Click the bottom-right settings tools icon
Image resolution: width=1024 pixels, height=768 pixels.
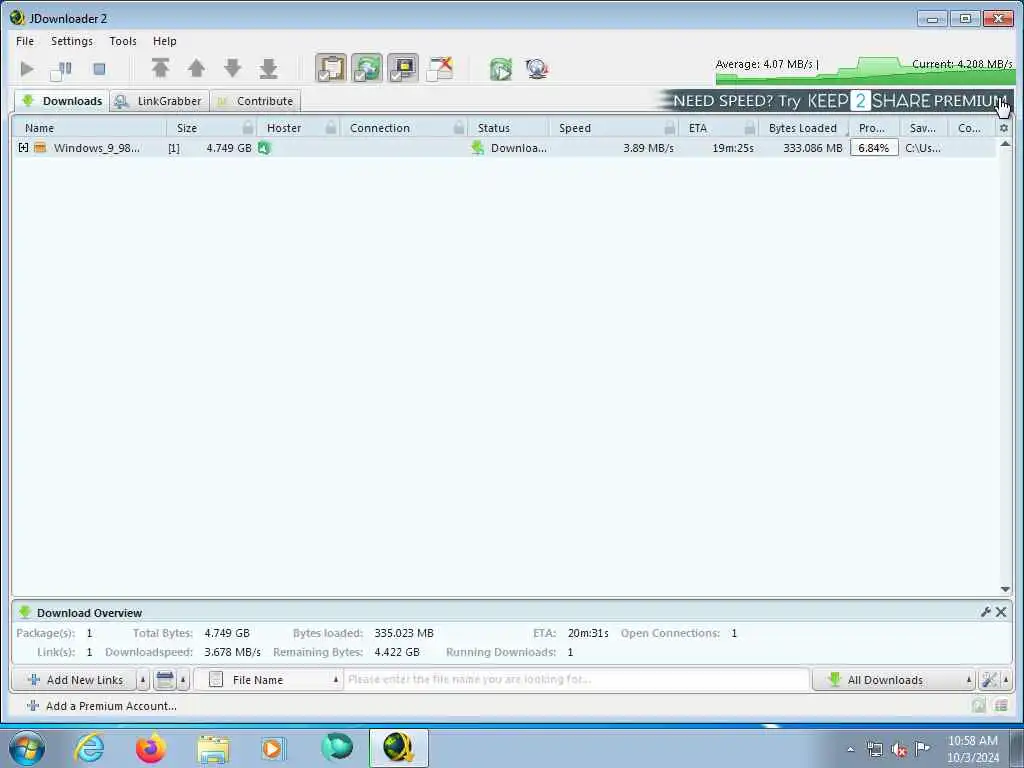point(989,680)
